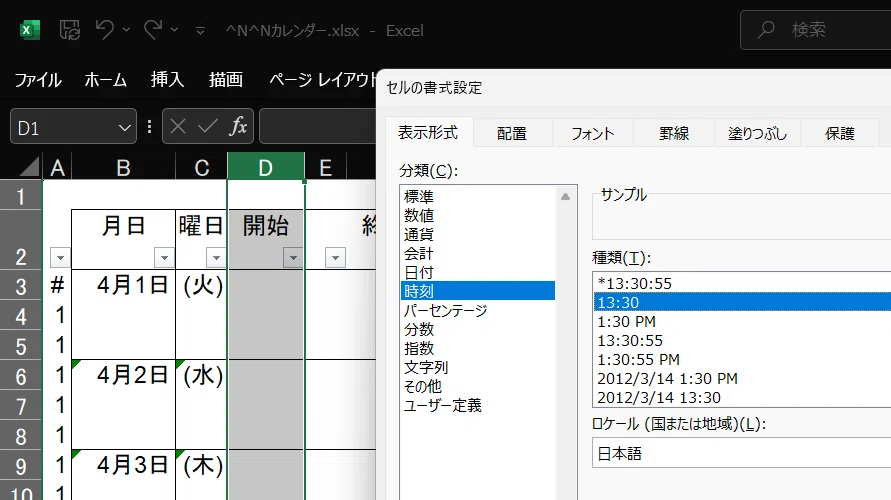891x500 pixels.
Task: Select パーセンテージ in category list
Action: (477, 310)
